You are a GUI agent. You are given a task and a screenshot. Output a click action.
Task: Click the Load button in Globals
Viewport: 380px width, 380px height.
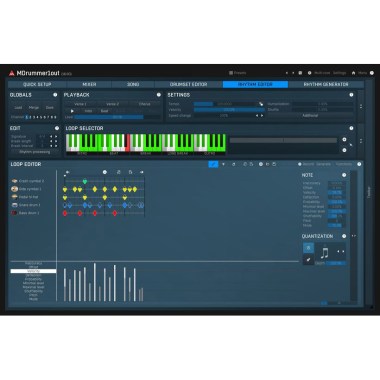click(18, 108)
